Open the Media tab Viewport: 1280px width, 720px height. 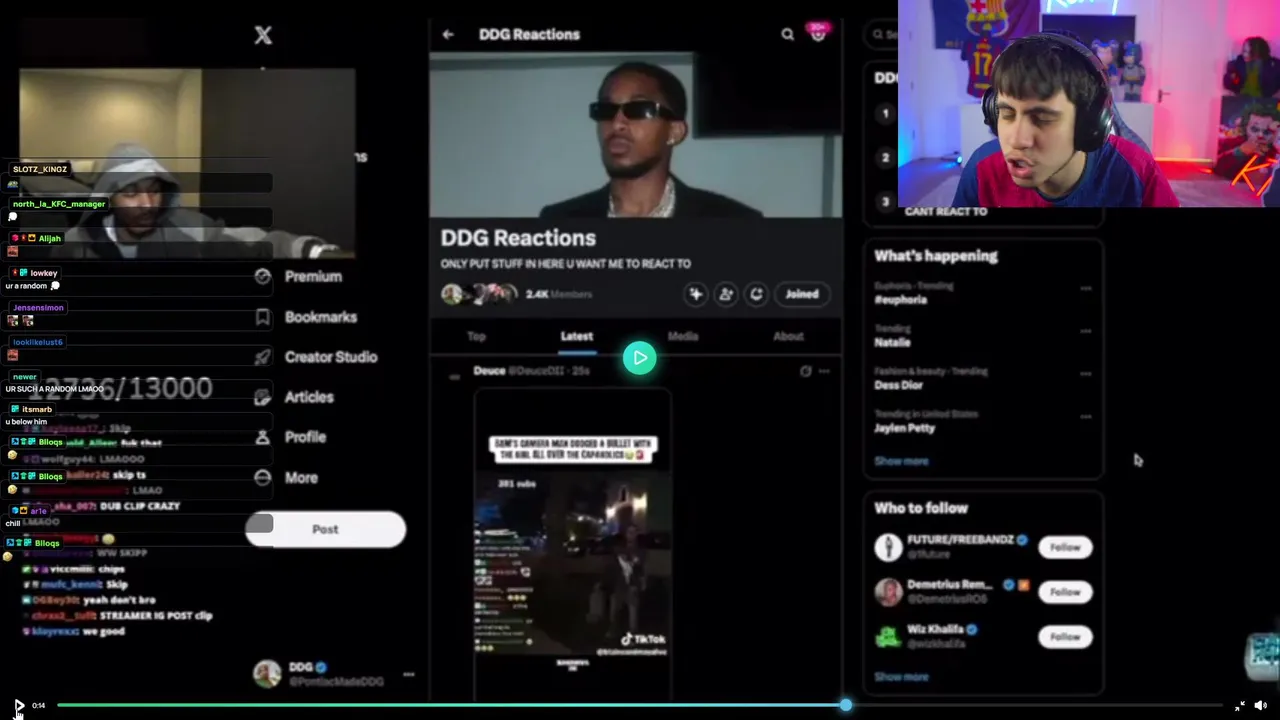683,336
